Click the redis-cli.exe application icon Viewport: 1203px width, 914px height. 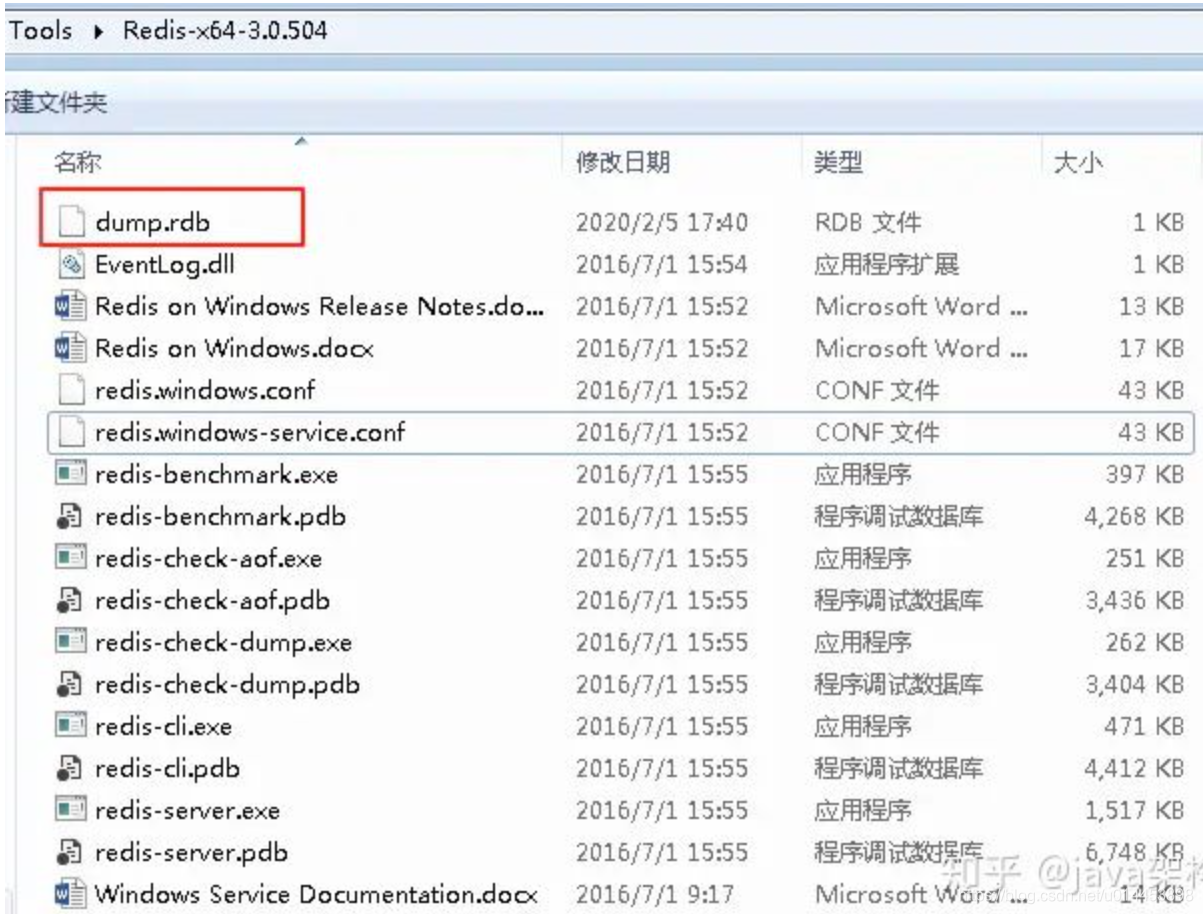tap(70, 726)
